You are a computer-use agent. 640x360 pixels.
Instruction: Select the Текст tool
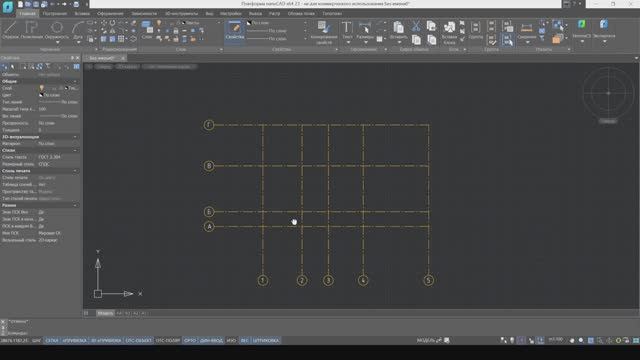(x=347, y=30)
